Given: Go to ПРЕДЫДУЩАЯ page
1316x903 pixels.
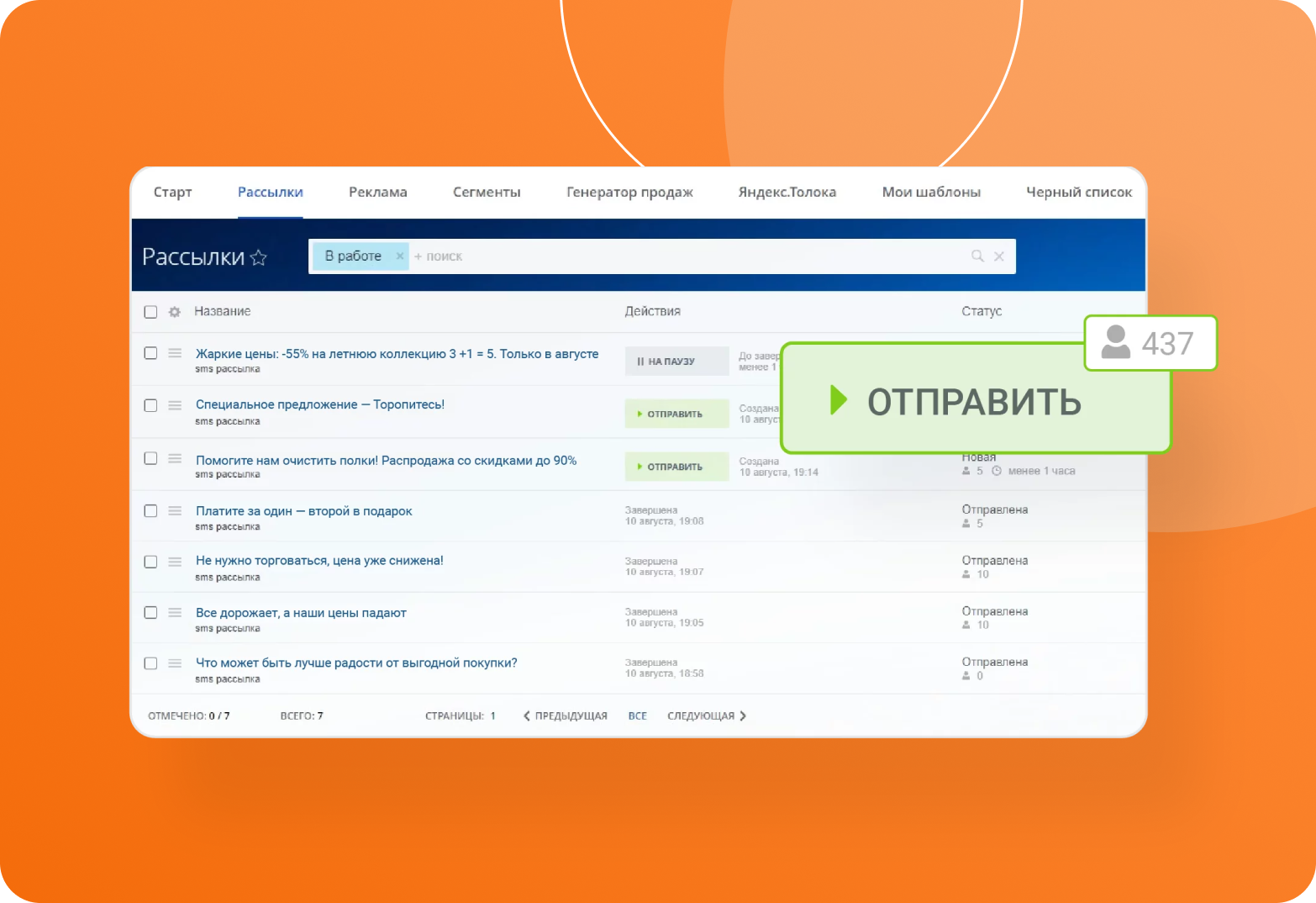Looking at the screenshot, I should [565, 716].
